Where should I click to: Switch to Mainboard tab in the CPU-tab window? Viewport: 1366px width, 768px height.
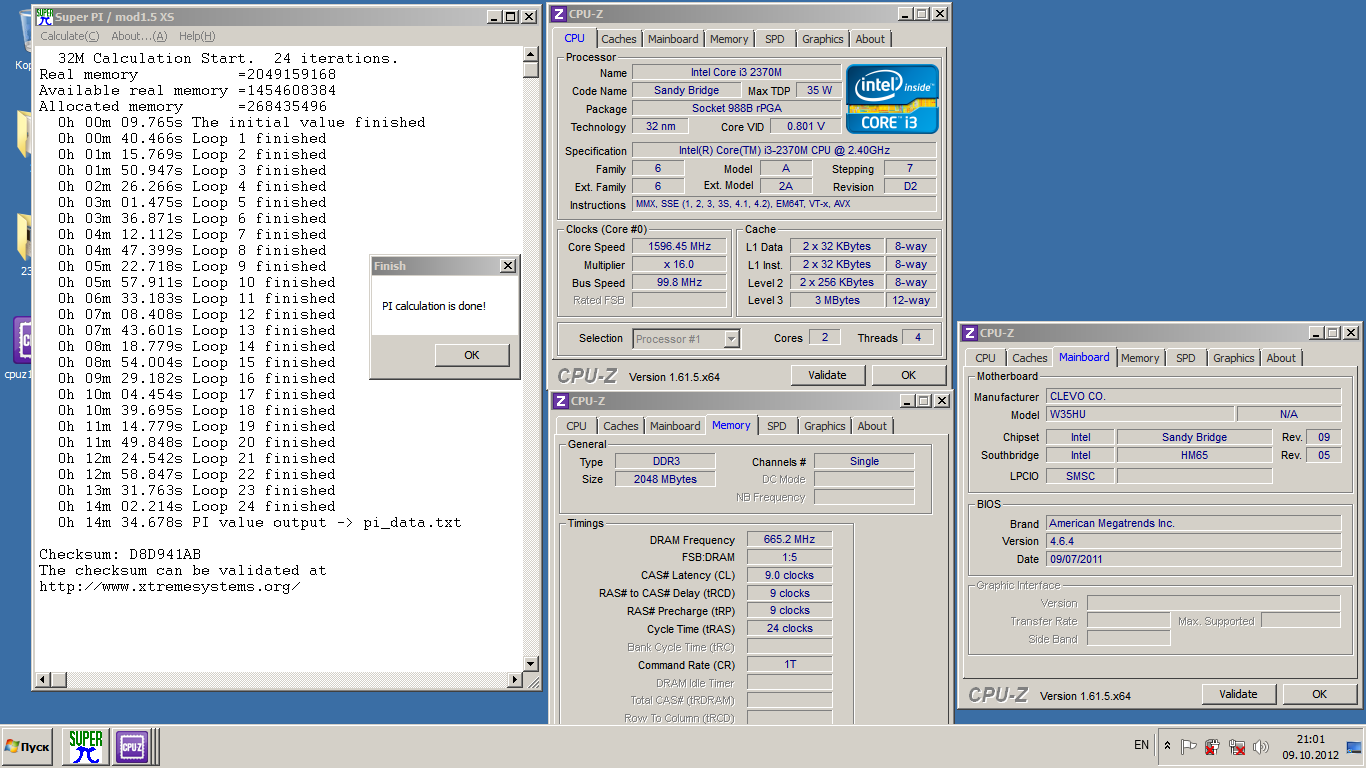click(x=673, y=39)
